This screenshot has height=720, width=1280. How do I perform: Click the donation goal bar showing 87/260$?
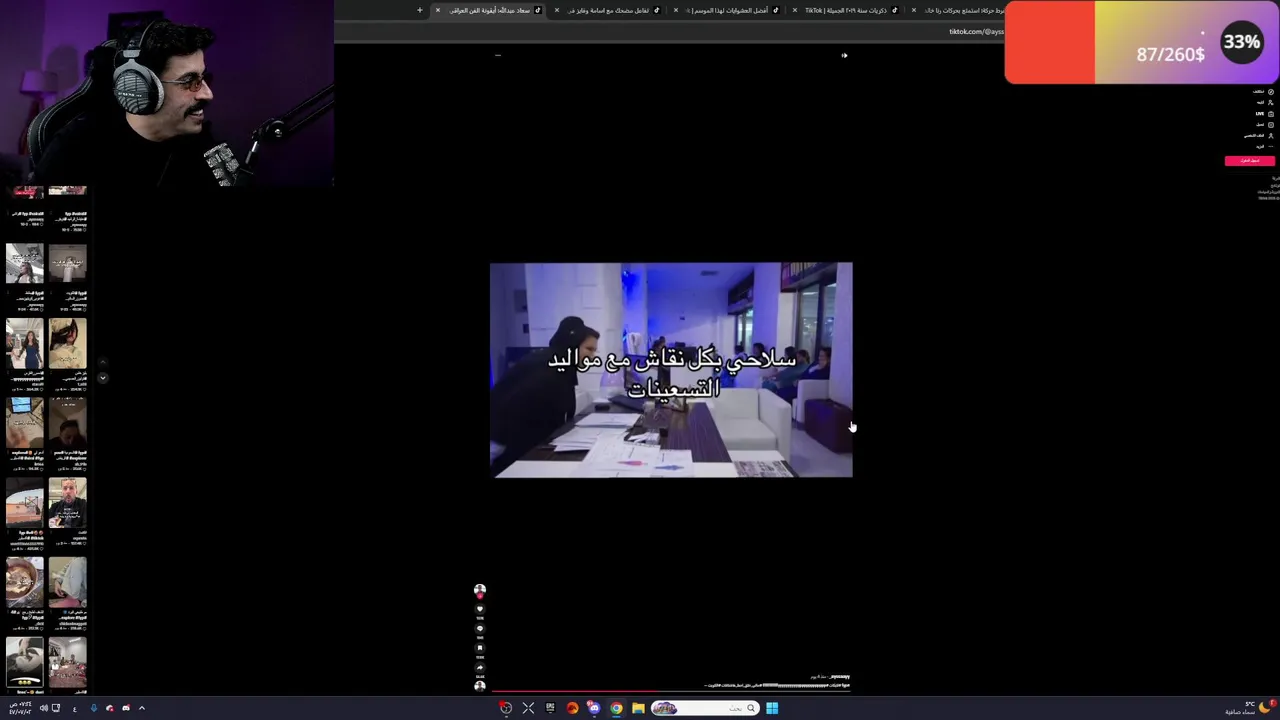point(1142,42)
